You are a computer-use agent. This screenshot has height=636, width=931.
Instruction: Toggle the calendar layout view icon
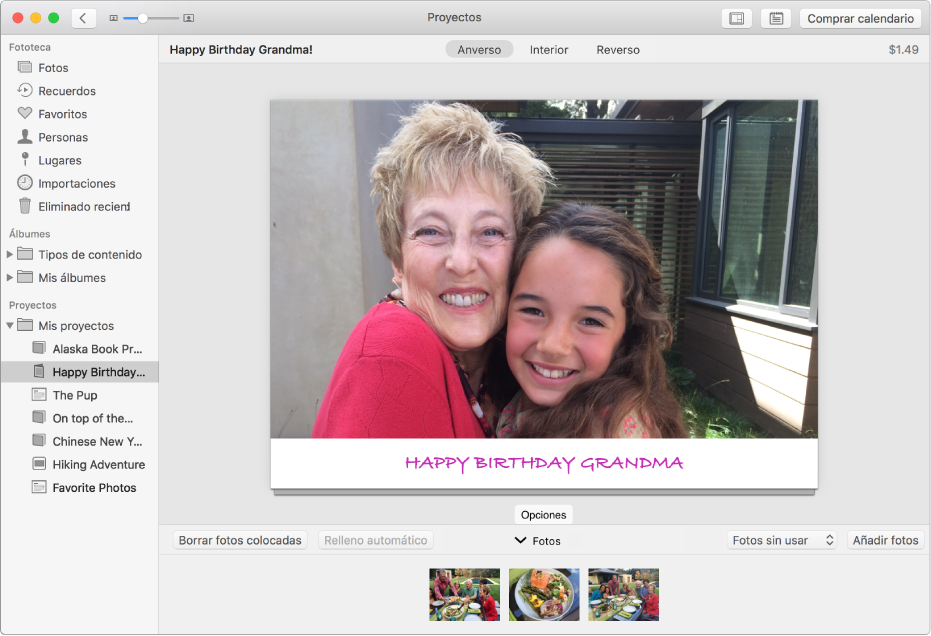(x=737, y=17)
